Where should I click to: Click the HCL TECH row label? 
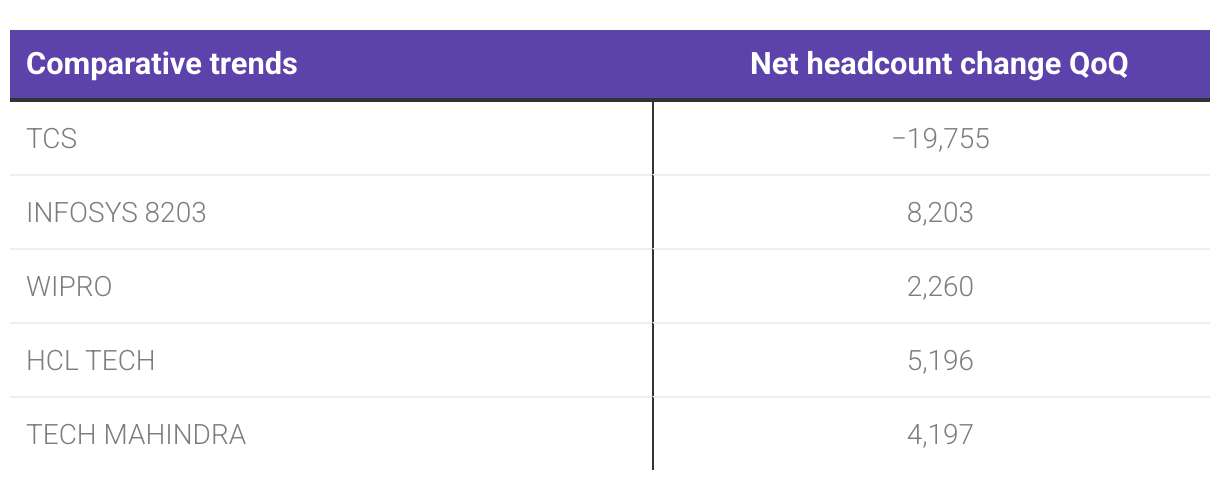[x=91, y=360]
